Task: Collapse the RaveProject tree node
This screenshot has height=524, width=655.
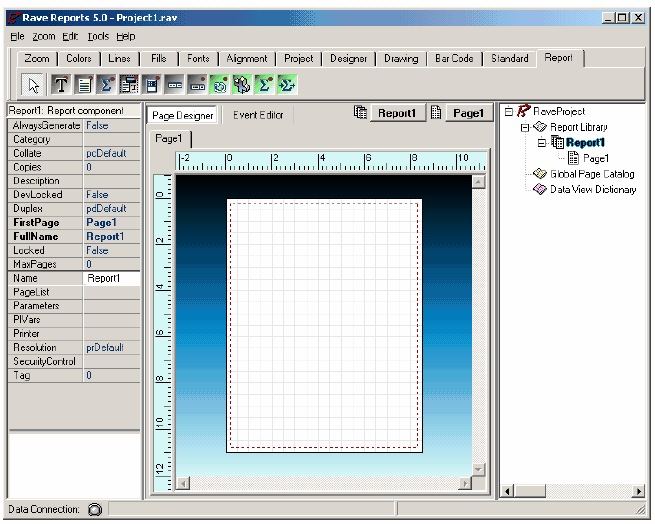Action: (x=509, y=112)
